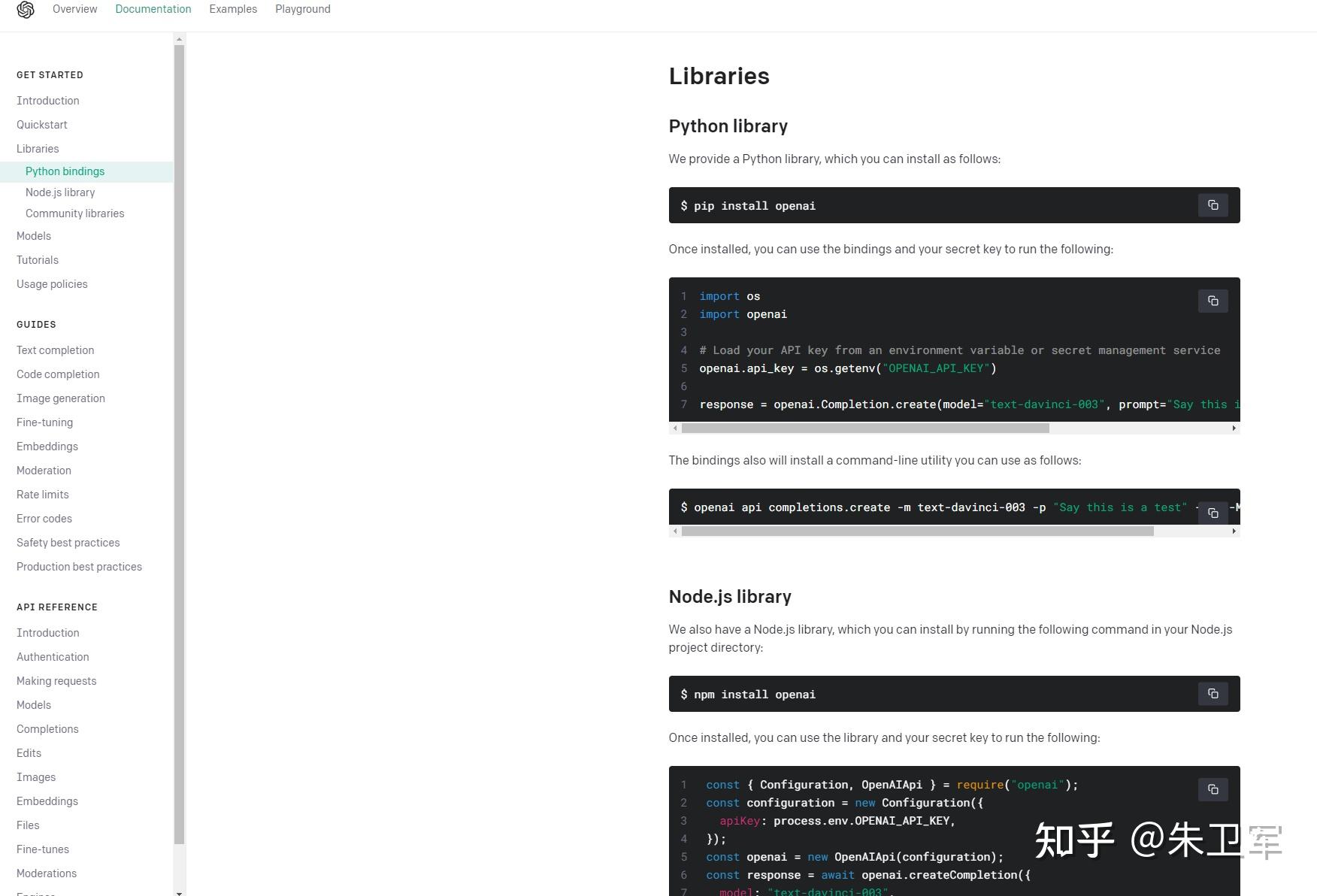Open Authentication in API Reference

click(x=53, y=657)
